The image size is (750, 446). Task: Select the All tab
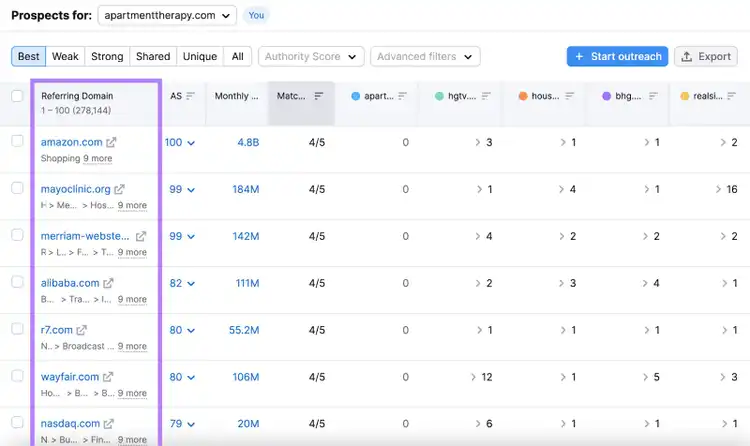click(x=238, y=56)
